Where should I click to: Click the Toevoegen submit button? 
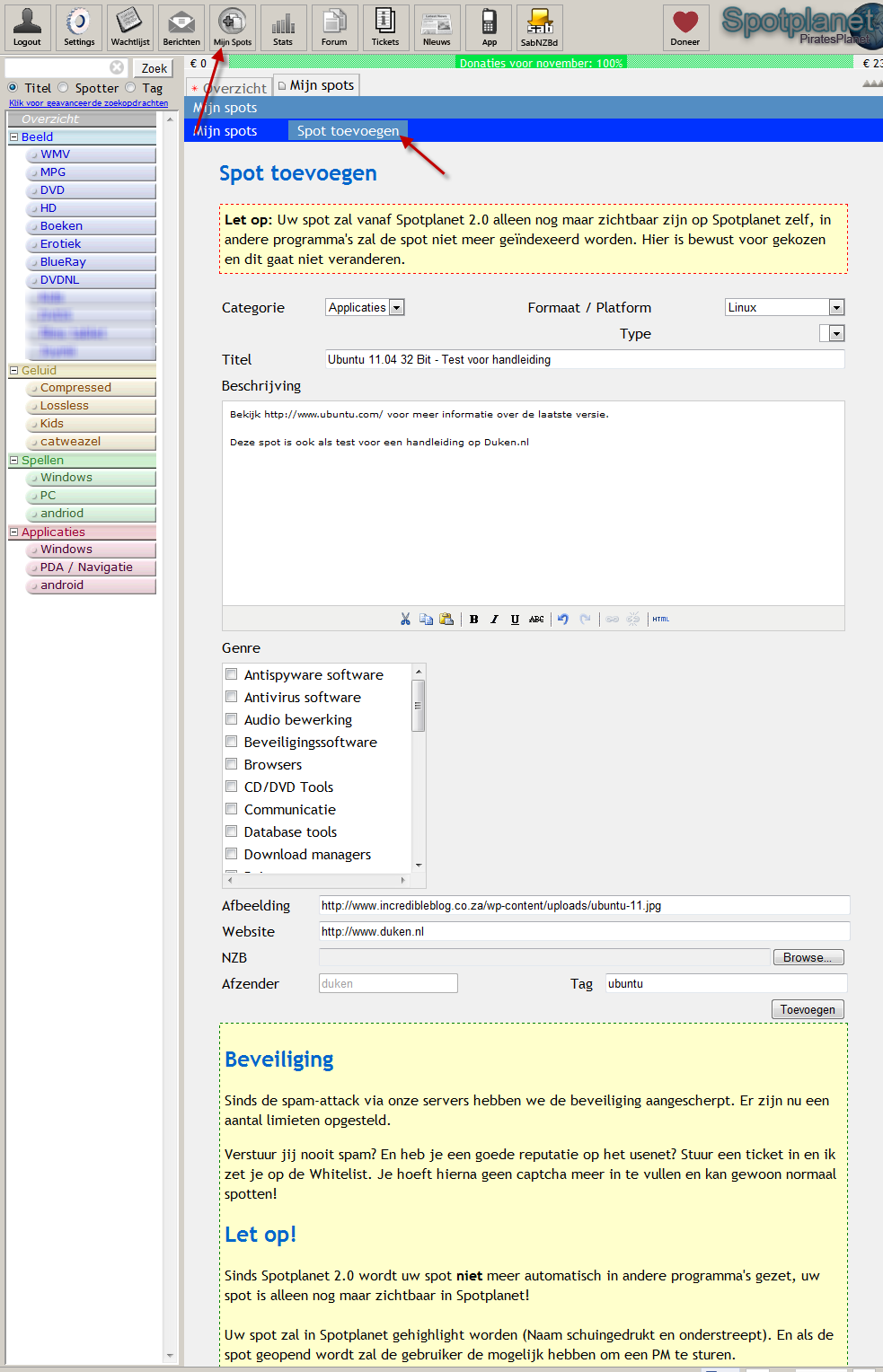pyautogui.click(x=808, y=1009)
